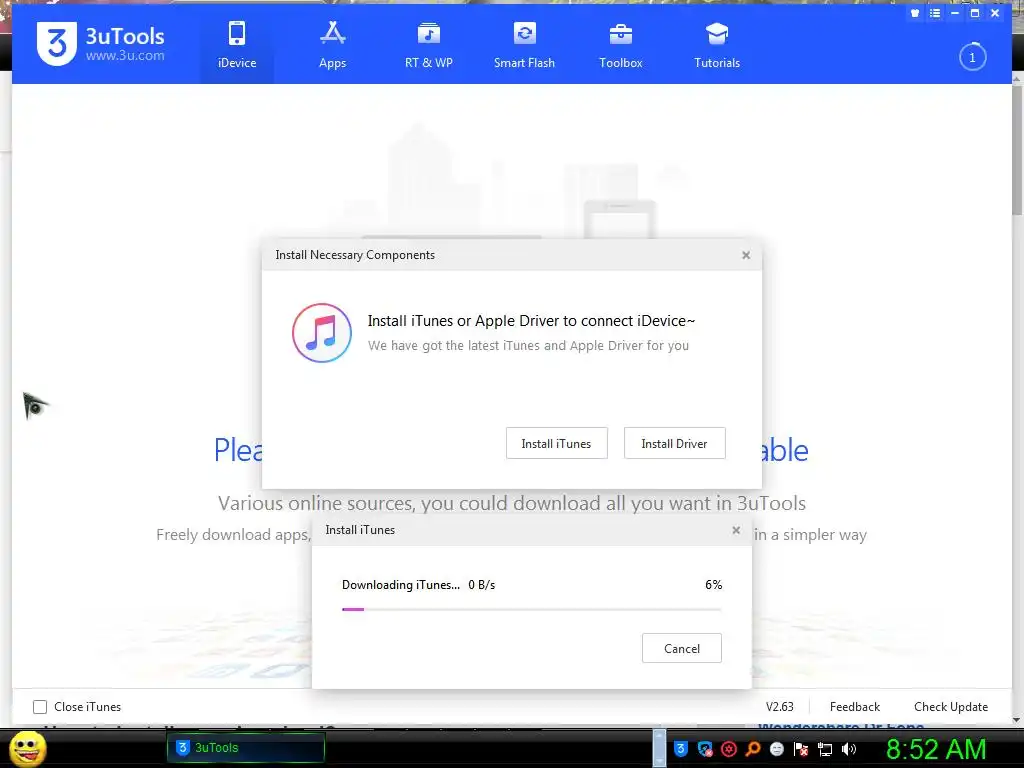Close the Install iTunes progress dialog
1024x768 pixels.
click(x=736, y=530)
